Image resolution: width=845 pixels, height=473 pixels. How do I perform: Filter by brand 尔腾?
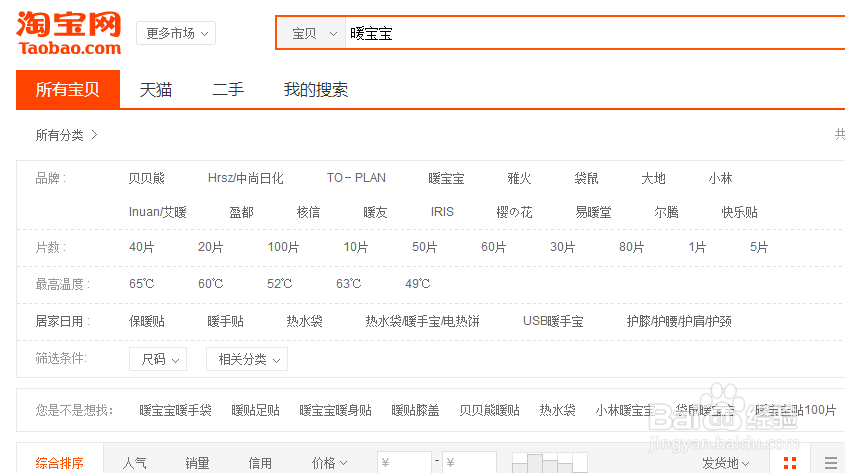[x=667, y=212]
